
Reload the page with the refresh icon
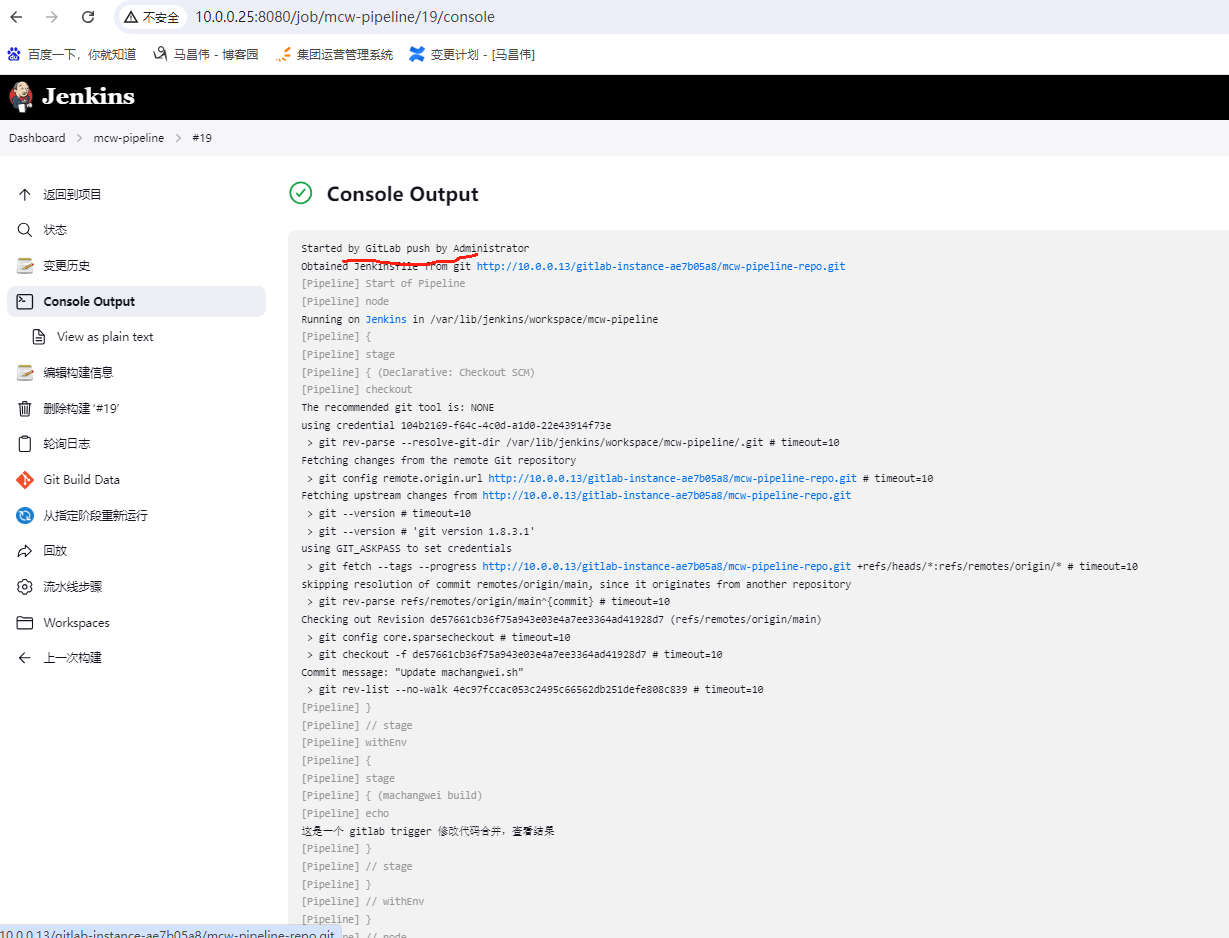[x=88, y=17]
